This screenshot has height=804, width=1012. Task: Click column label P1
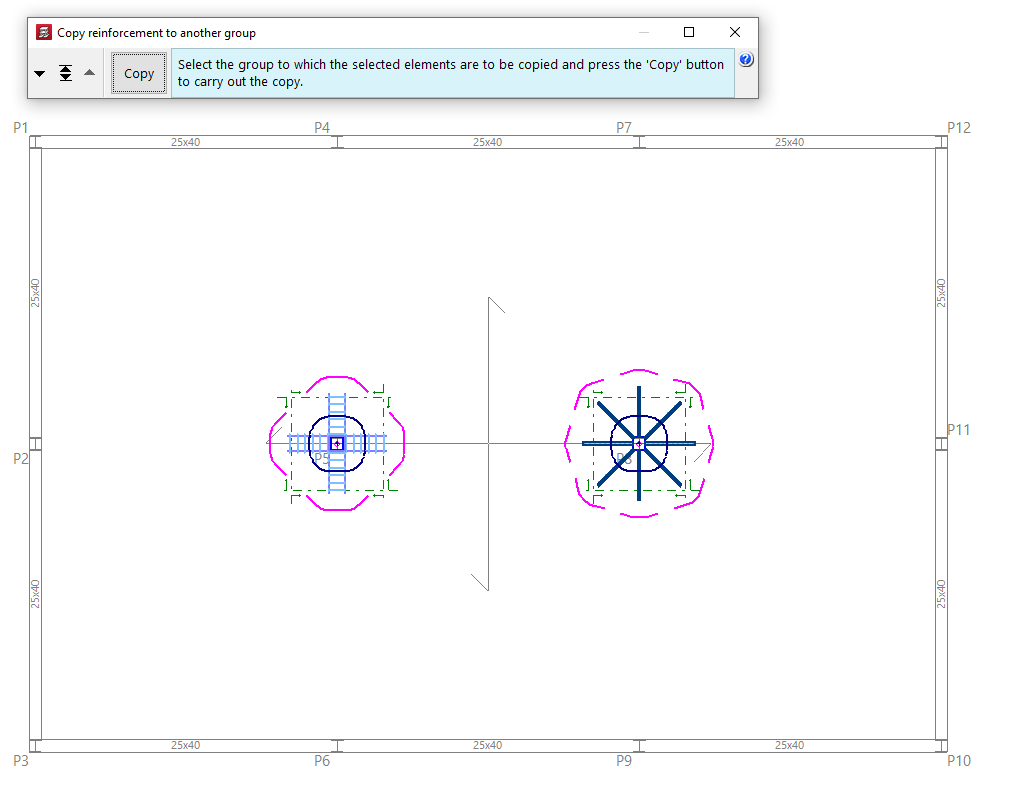(21, 128)
